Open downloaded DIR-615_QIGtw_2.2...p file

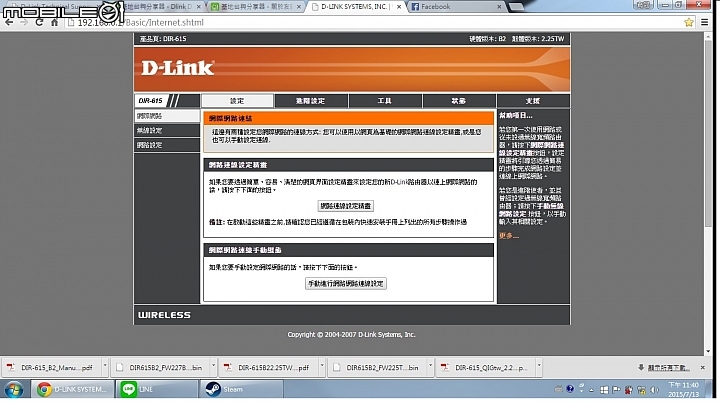(x=485, y=367)
